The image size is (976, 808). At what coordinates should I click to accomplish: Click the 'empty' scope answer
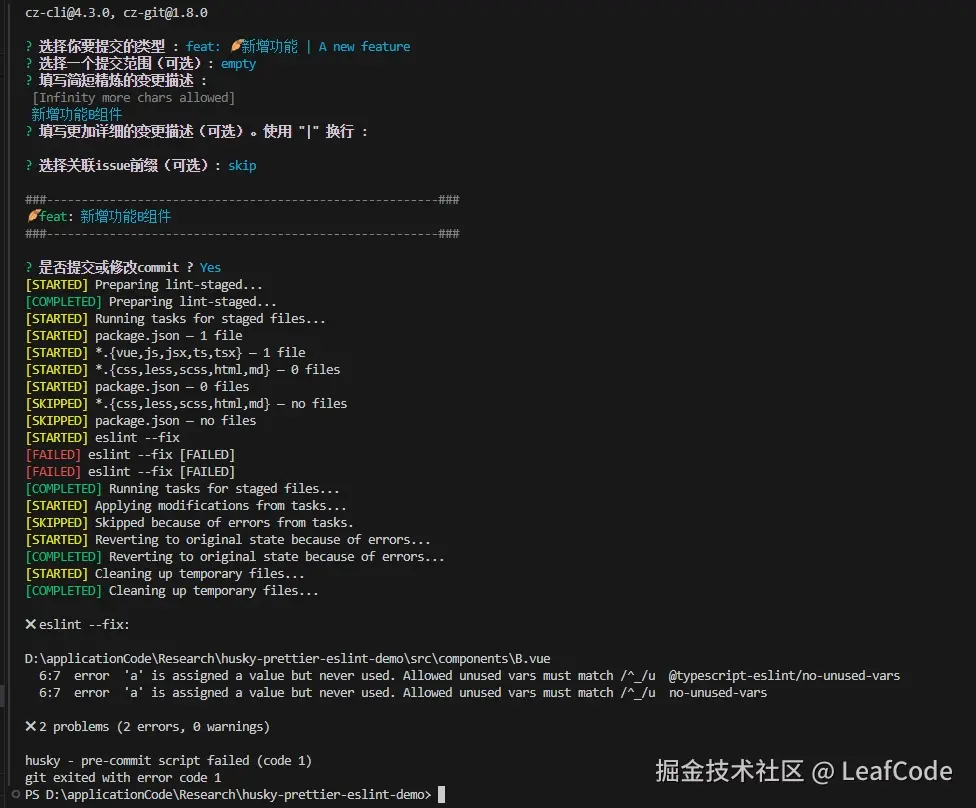coord(238,63)
